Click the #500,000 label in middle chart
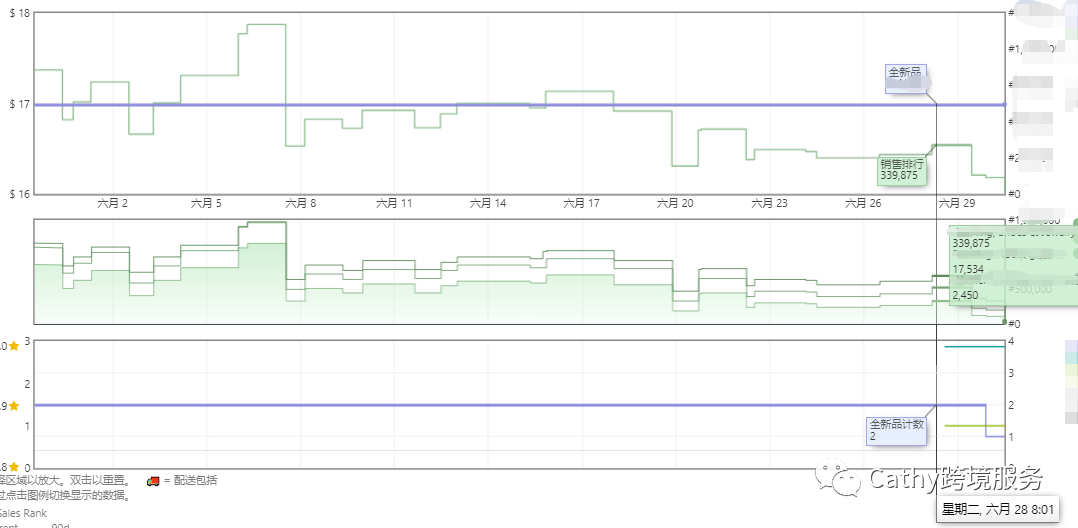This screenshot has width=1078, height=528. pyautogui.click(x=1029, y=289)
